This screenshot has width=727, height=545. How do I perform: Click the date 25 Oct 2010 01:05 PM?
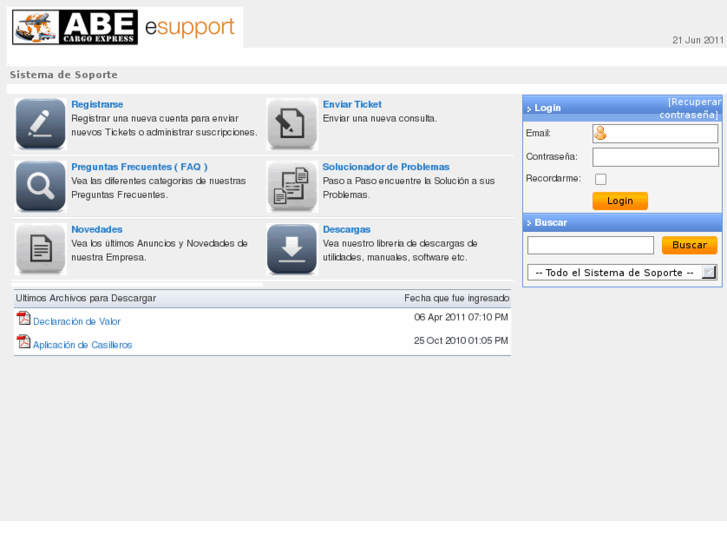461,340
